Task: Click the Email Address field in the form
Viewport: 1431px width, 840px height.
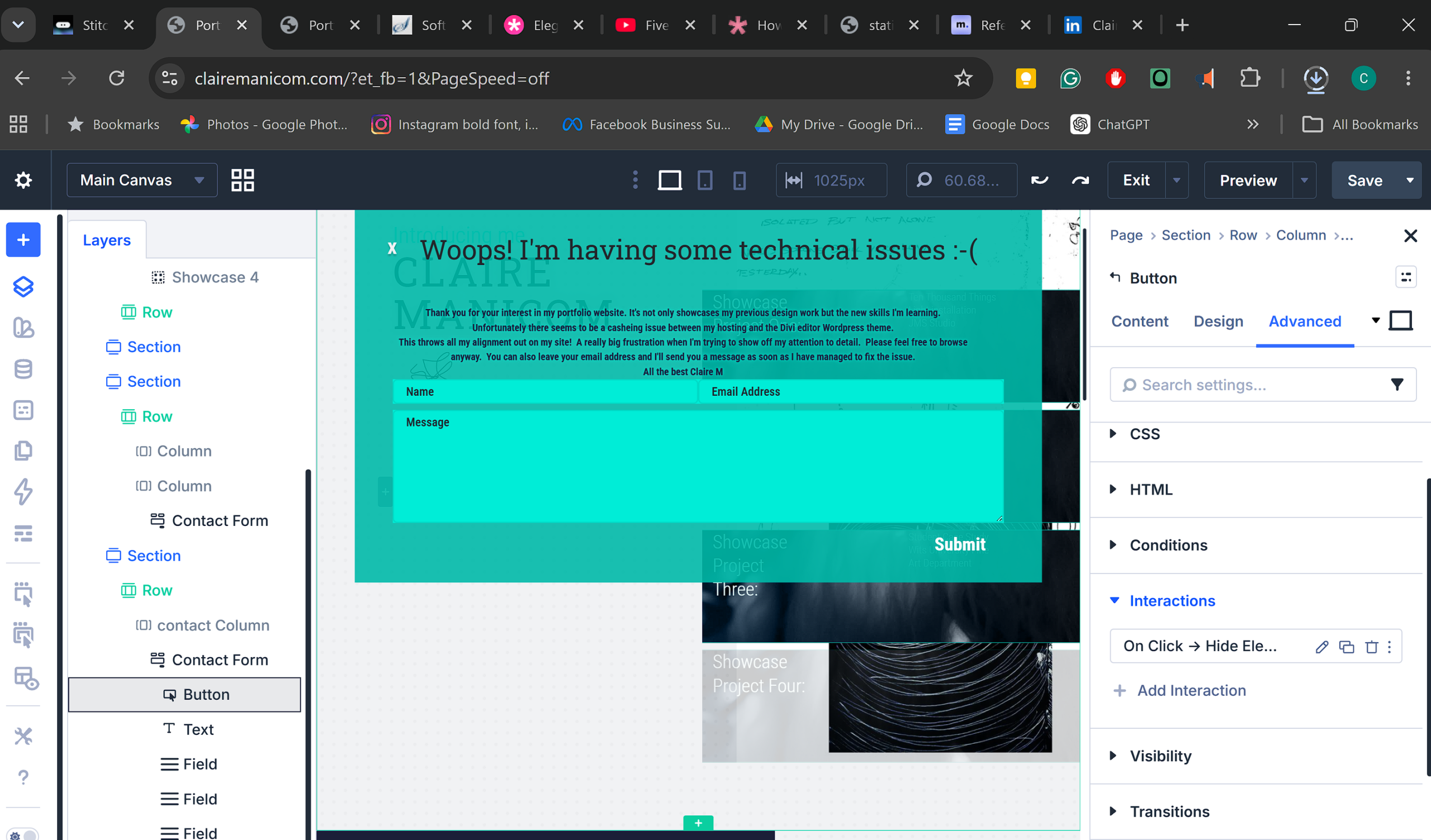Action: (851, 392)
